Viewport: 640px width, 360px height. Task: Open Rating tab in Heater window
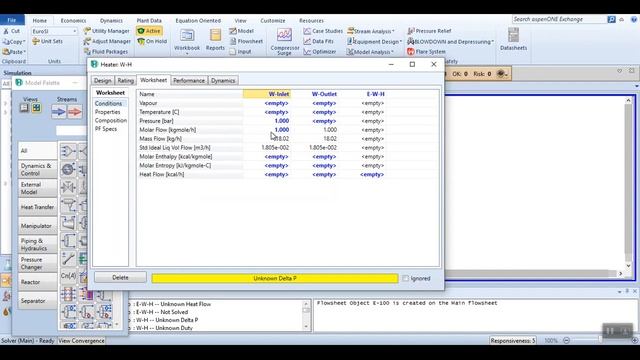pos(125,80)
